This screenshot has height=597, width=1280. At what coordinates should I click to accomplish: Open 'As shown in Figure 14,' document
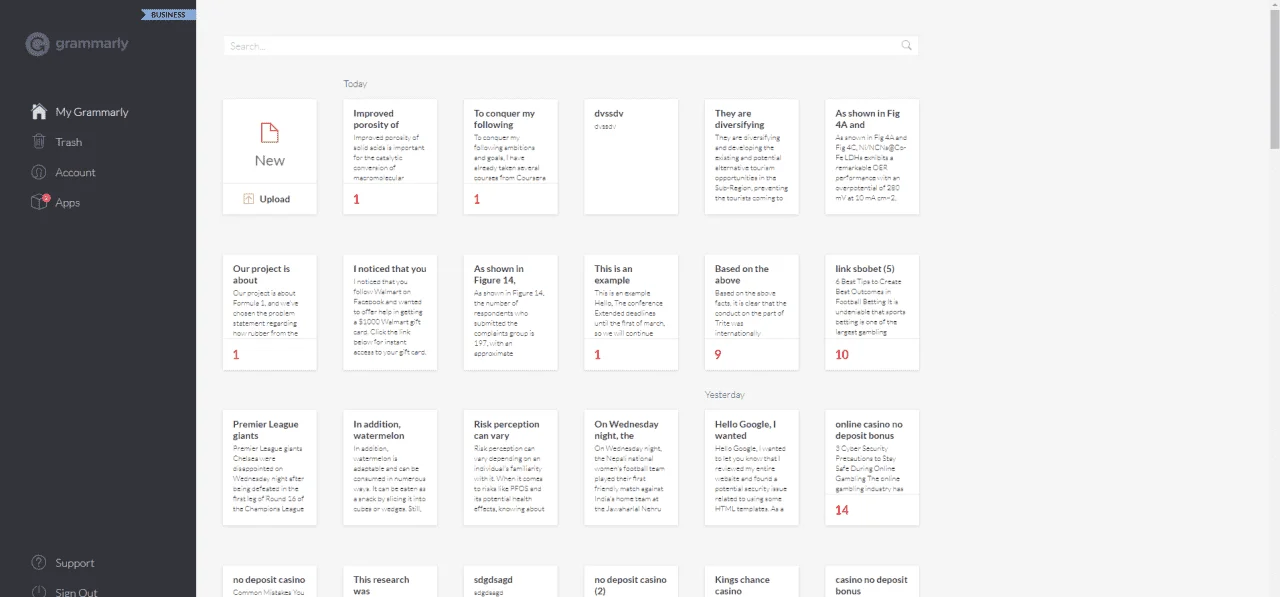pyautogui.click(x=511, y=312)
